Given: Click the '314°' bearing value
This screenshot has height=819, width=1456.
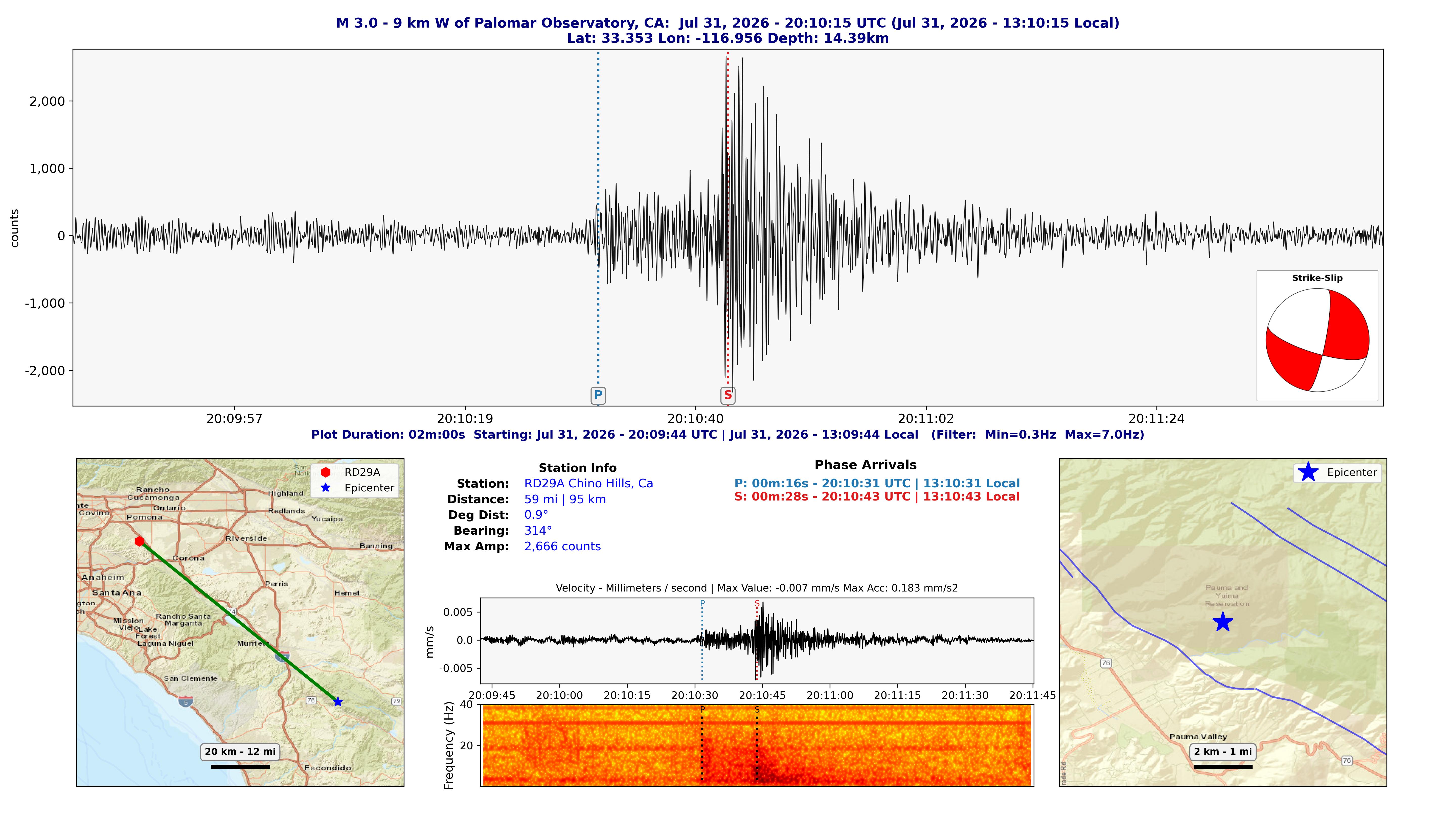Looking at the screenshot, I should 538,531.
